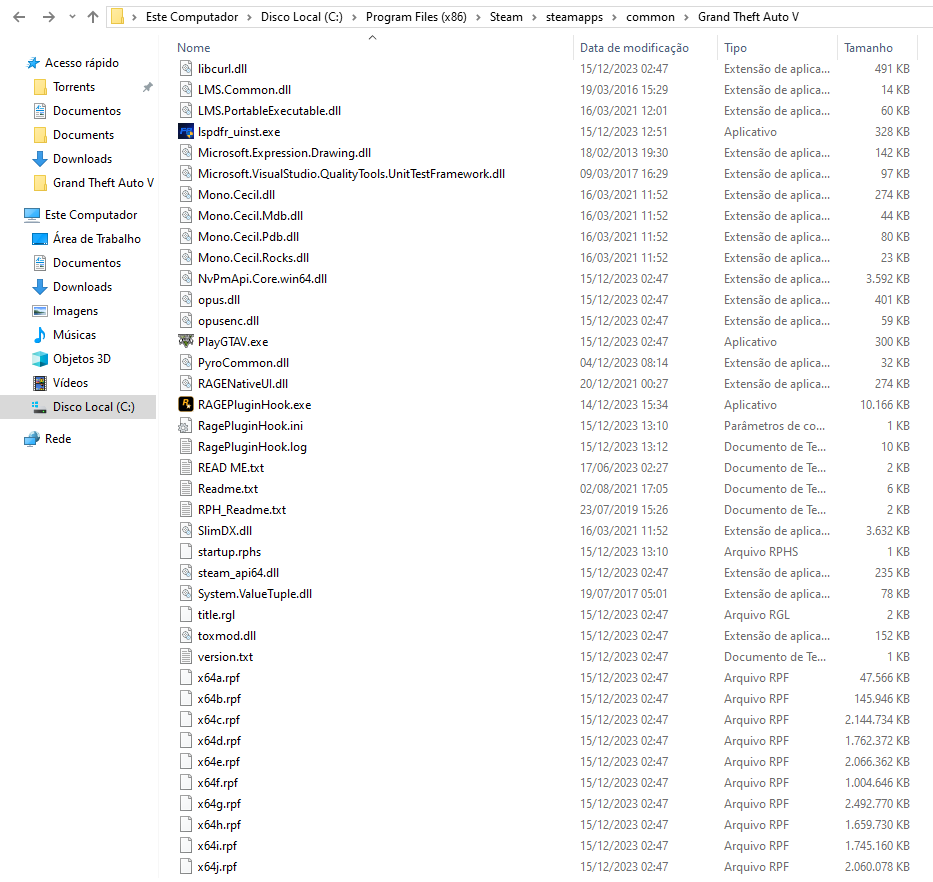
Task: Sort by Data de modificação column
Action: tap(634, 48)
